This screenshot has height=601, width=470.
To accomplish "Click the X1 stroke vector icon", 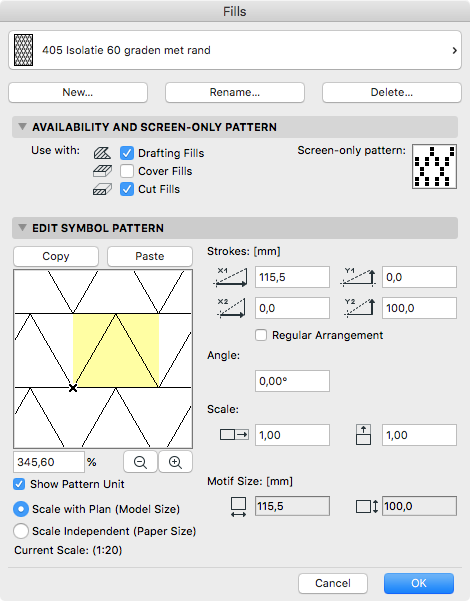I will coord(230,277).
